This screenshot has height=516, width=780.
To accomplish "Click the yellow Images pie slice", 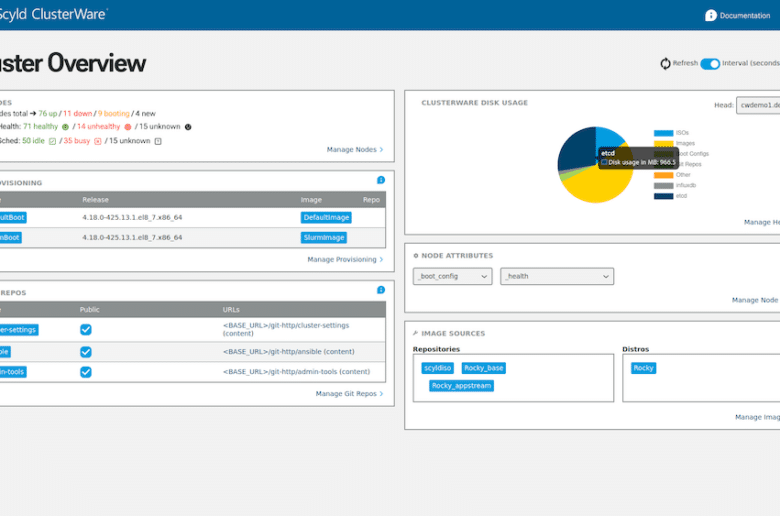I will pos(599,185).
